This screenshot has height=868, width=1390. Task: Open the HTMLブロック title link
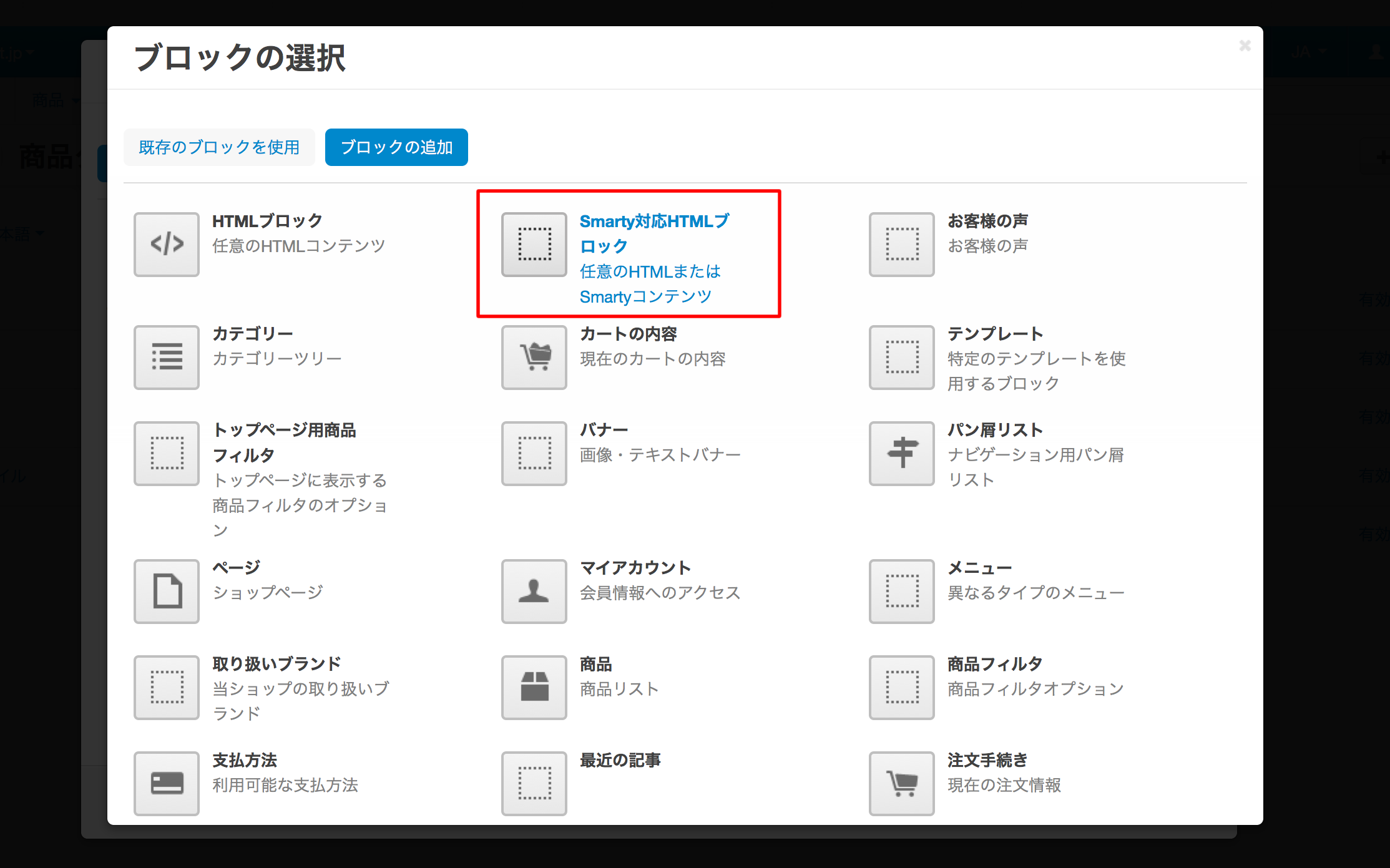pyautogui.click(x=267, y=221)
